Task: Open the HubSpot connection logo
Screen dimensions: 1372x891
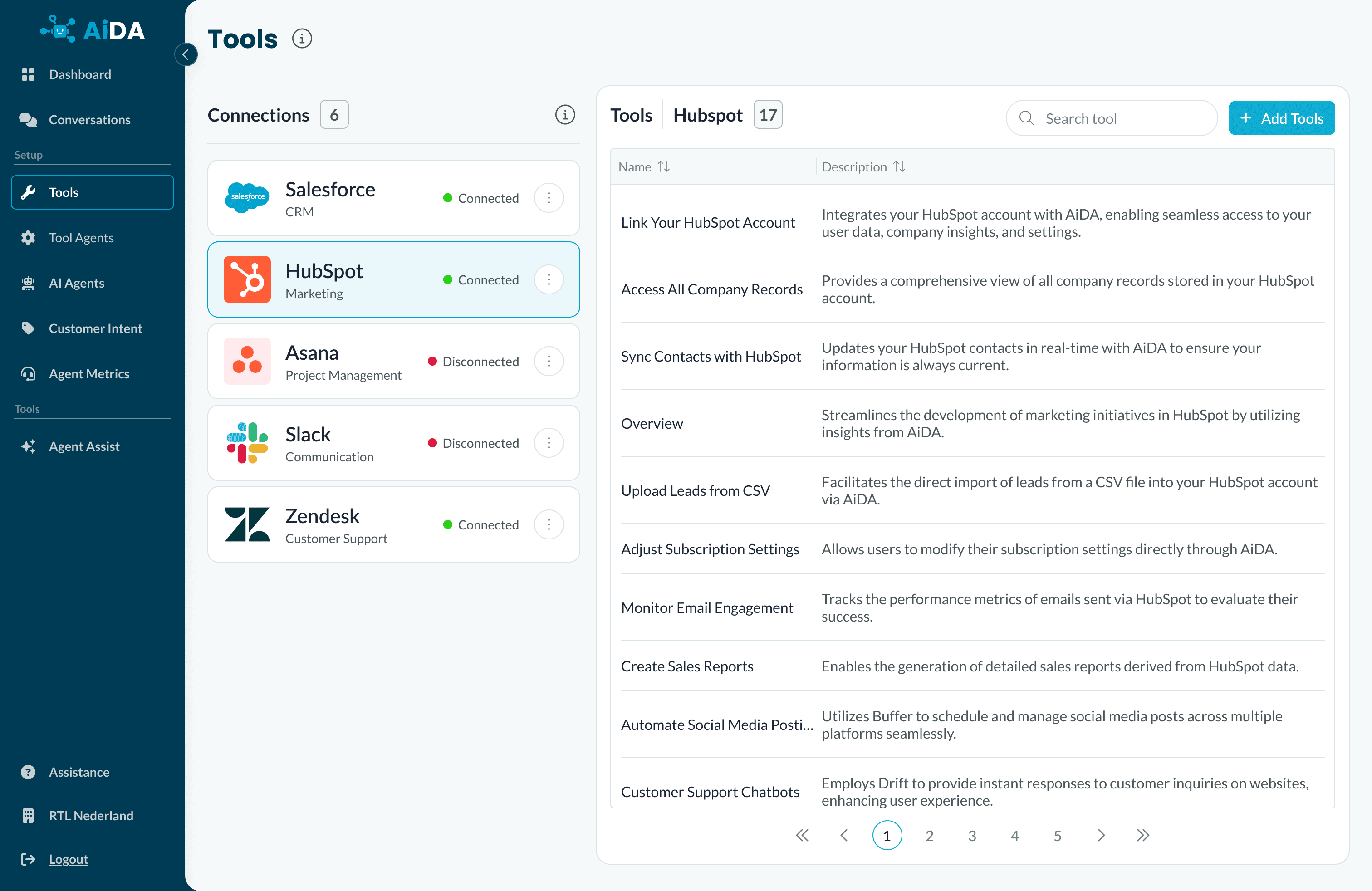Action: coord(247,279)
